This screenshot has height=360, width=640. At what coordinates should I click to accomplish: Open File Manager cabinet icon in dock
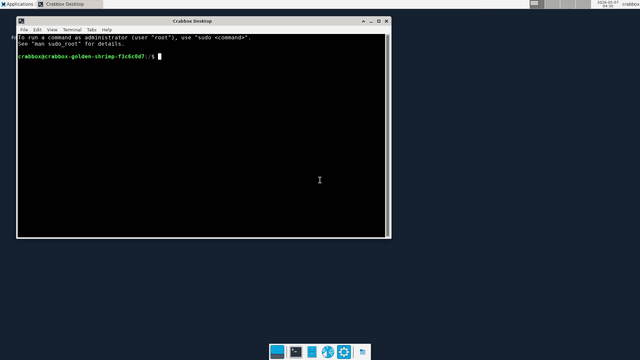pos(312,352)
